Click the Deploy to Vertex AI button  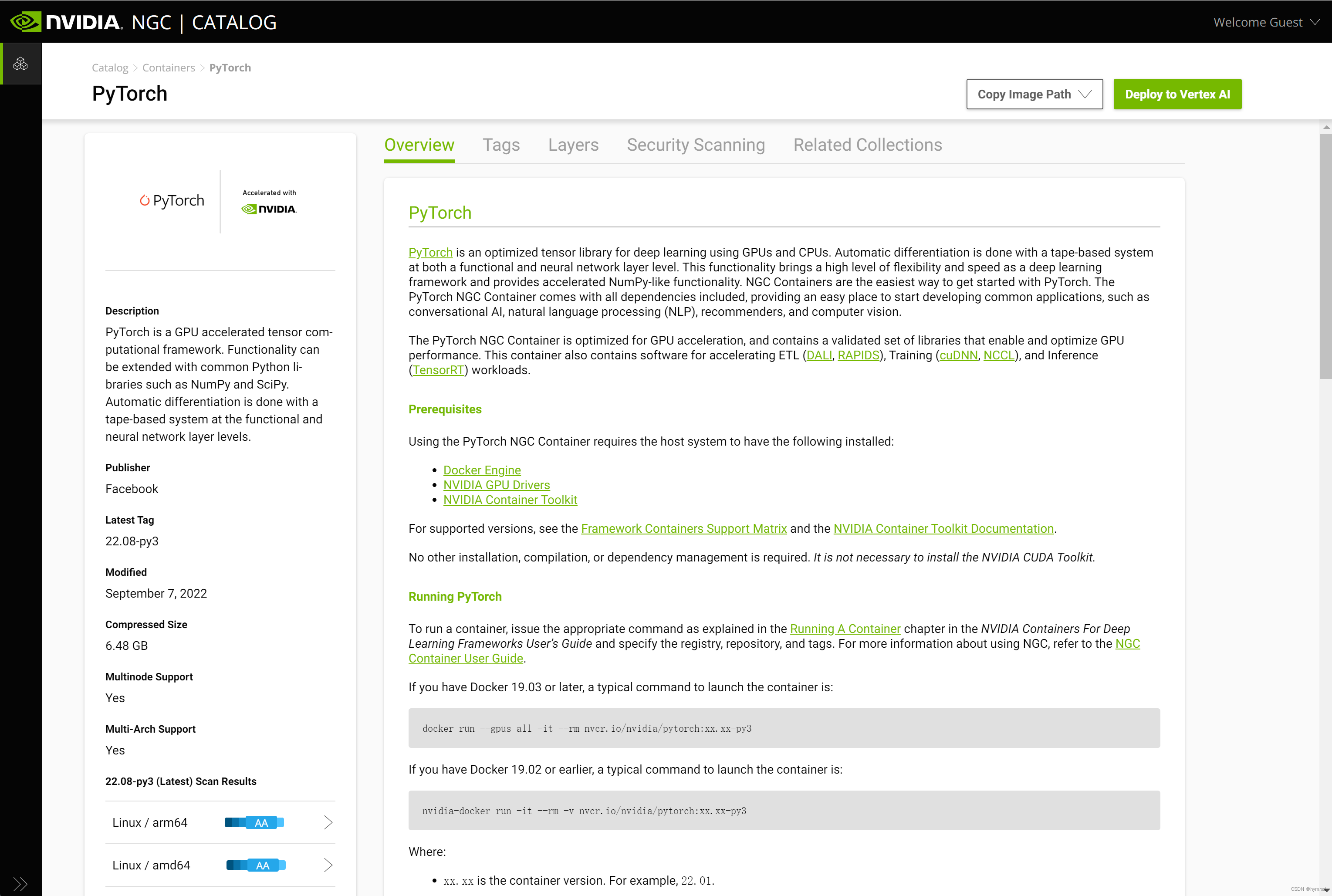point(1177,94)
